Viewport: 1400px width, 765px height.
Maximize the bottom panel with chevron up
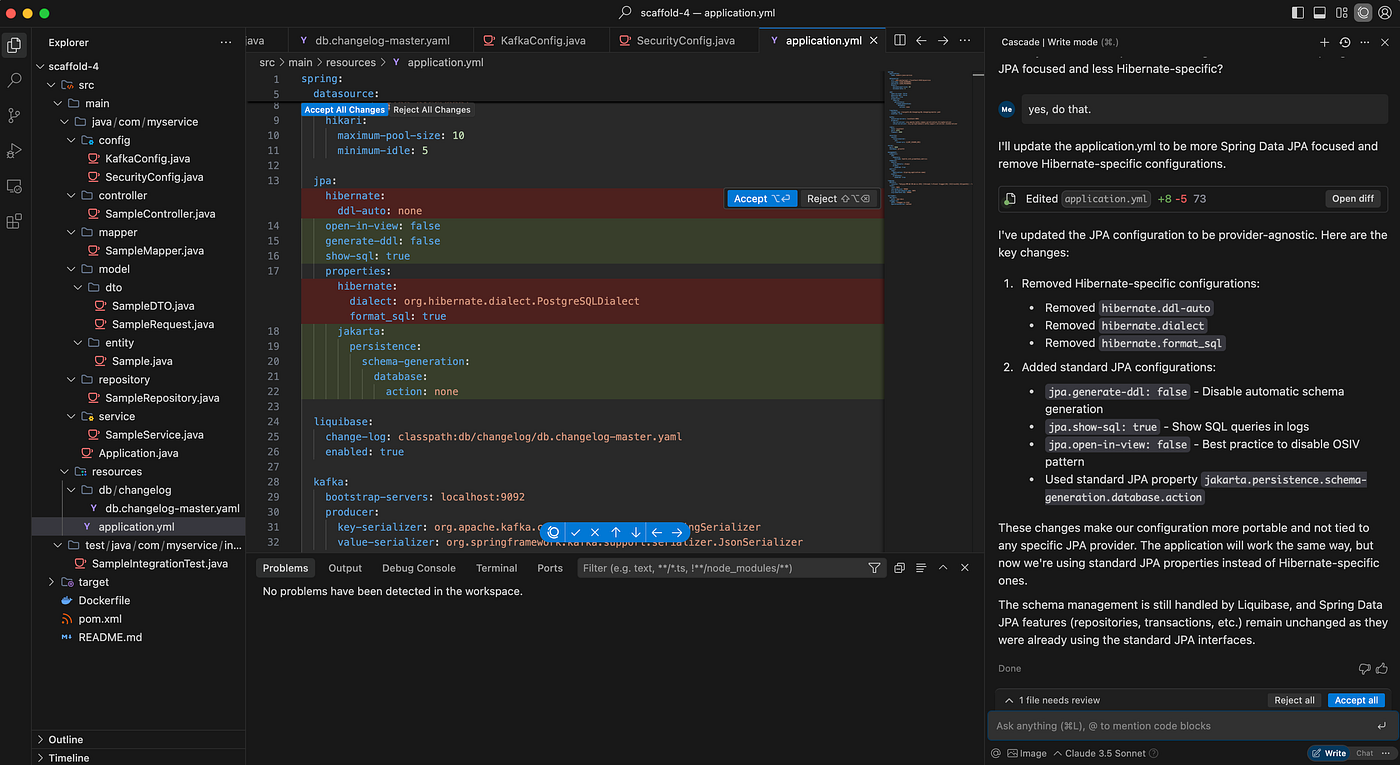pyautogui.click(x=943, y=568)
